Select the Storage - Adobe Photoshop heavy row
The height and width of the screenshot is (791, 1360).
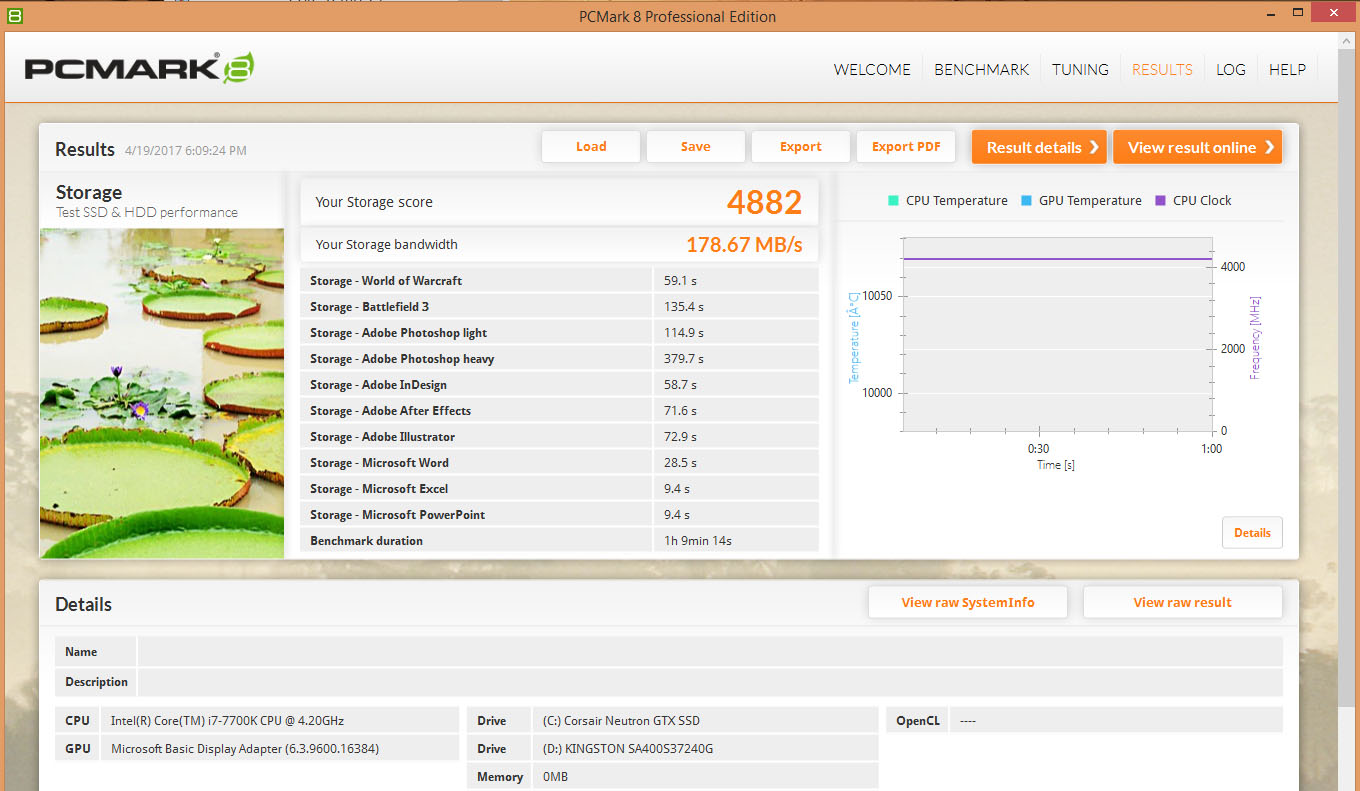click(559, 359)
